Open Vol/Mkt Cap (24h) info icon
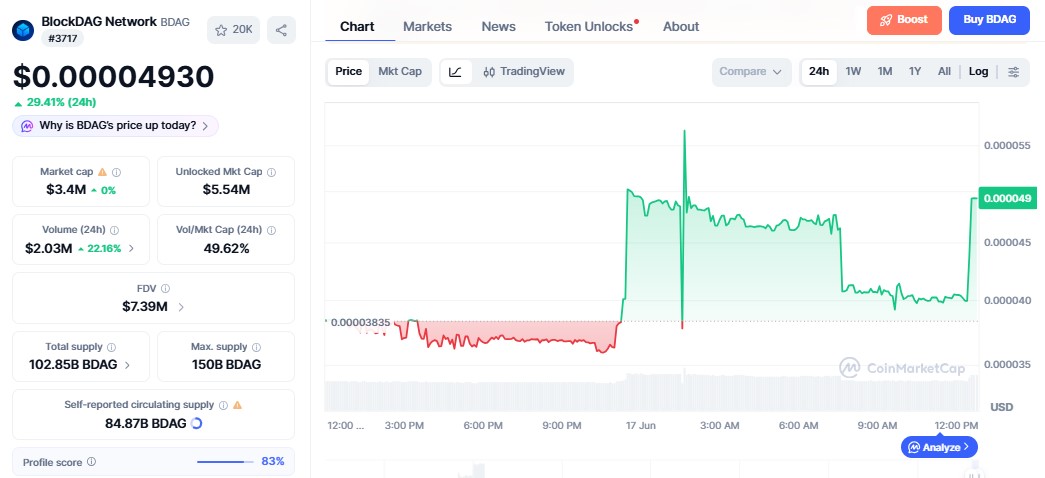The image size is (1045, 478). point(271,230)
